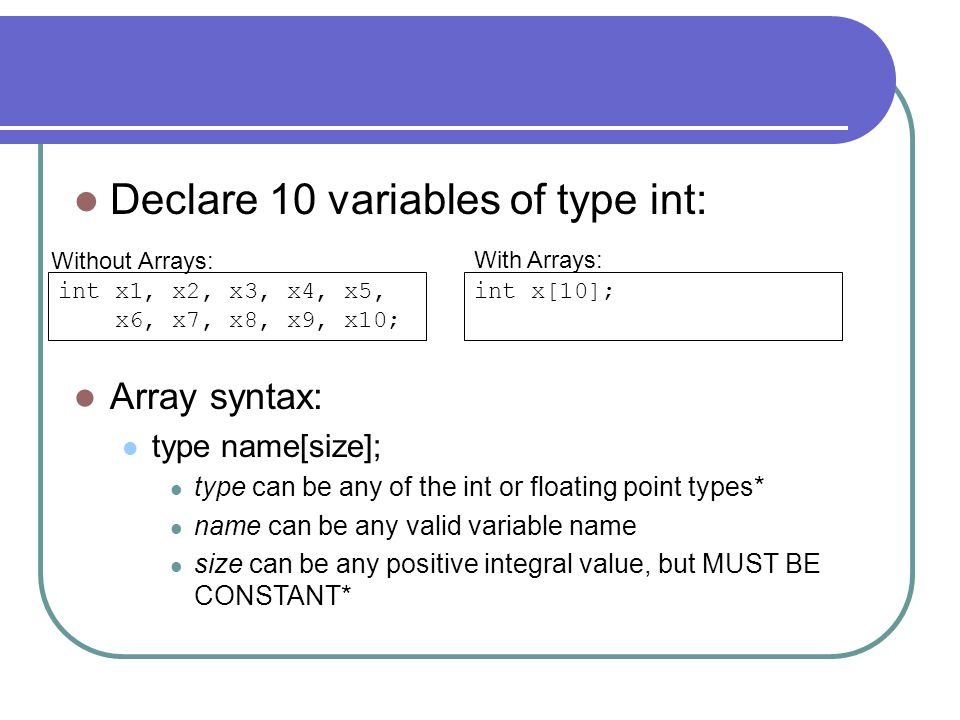Click the text 'type name[size];'

coord(266,446)
